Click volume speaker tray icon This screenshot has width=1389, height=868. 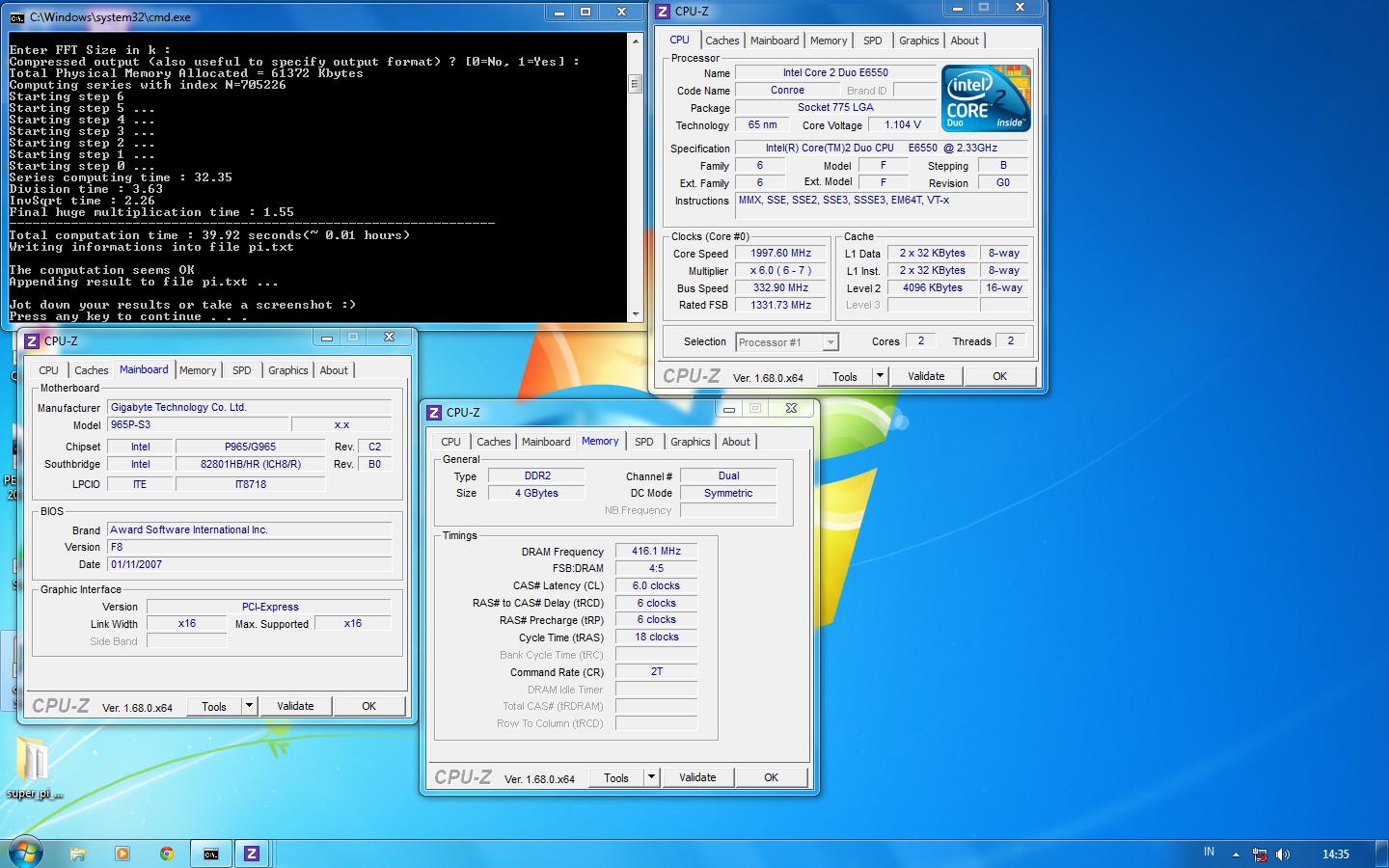pyautogui.click(x=1283, y=854)
